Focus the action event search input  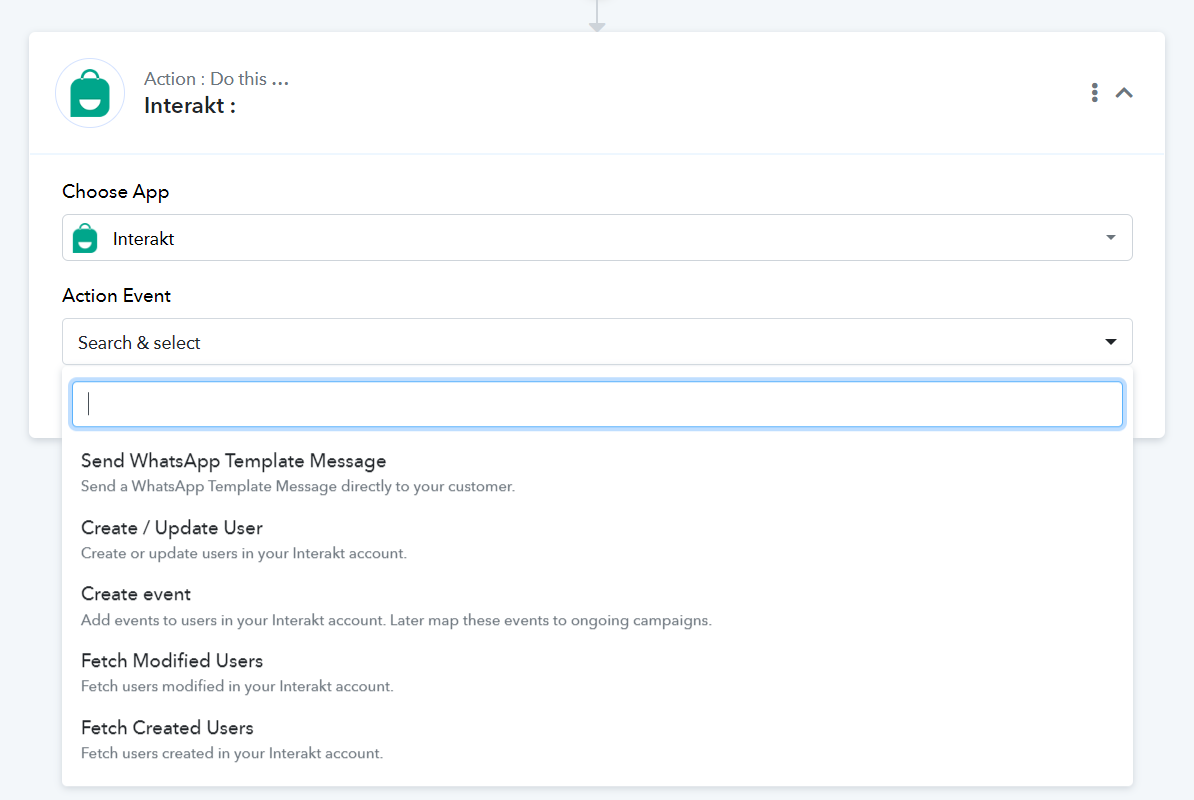597,404
